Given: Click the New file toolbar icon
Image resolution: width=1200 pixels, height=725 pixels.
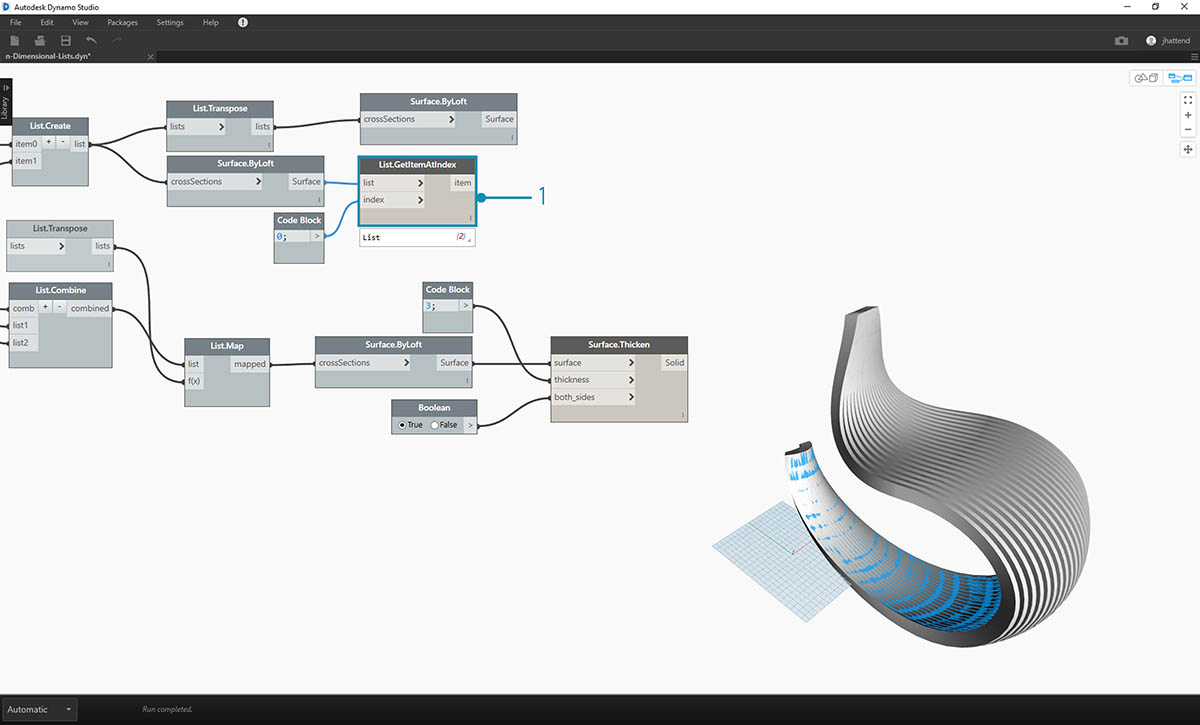Looking at the screenshot, I should pyautogui.click(x=15, y=40).
